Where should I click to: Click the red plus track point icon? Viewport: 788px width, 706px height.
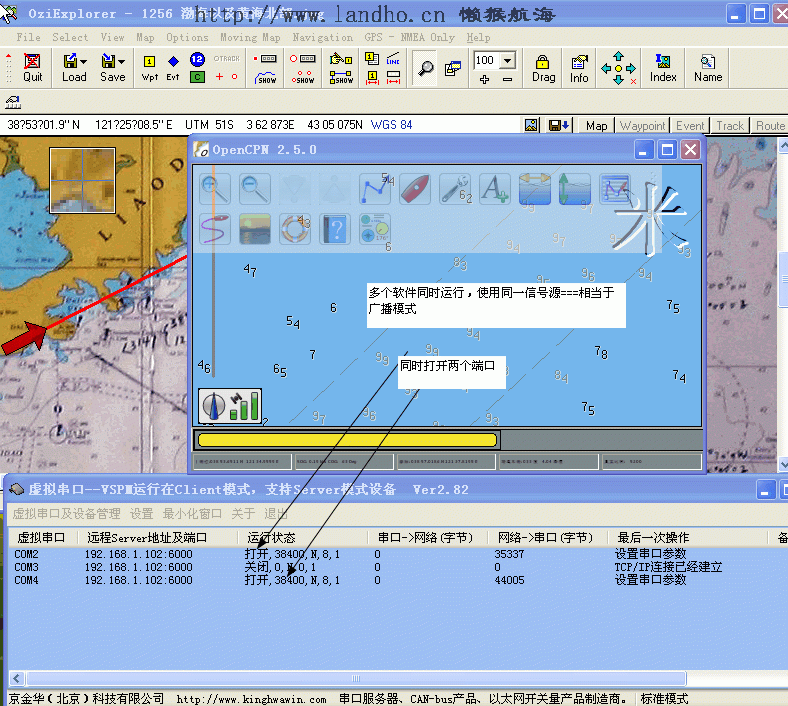tap(219, 76)
